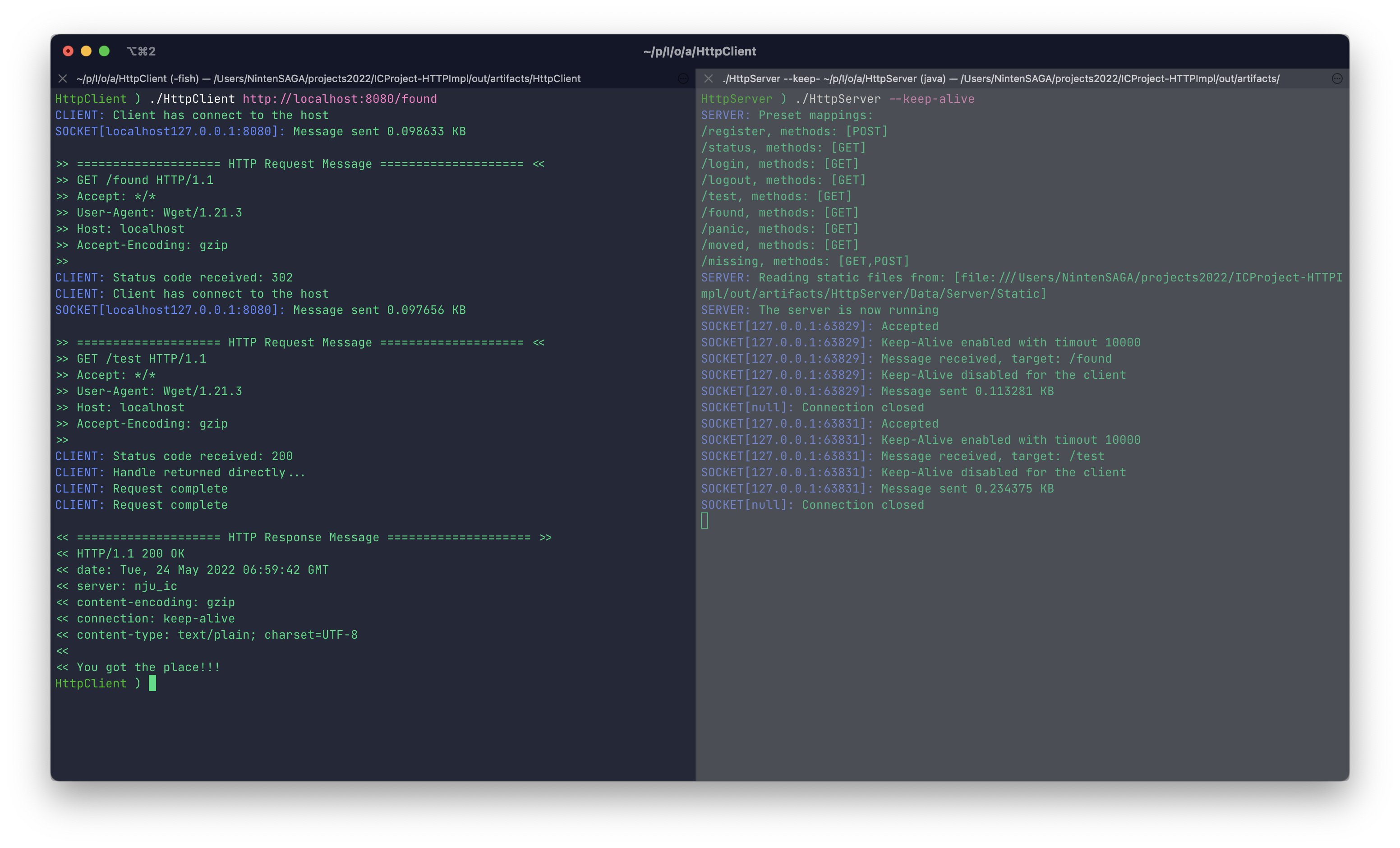Viewport: 1400px width, 848px height.
Task: Close the HttpServer java pane
Action: click(708, 78)
